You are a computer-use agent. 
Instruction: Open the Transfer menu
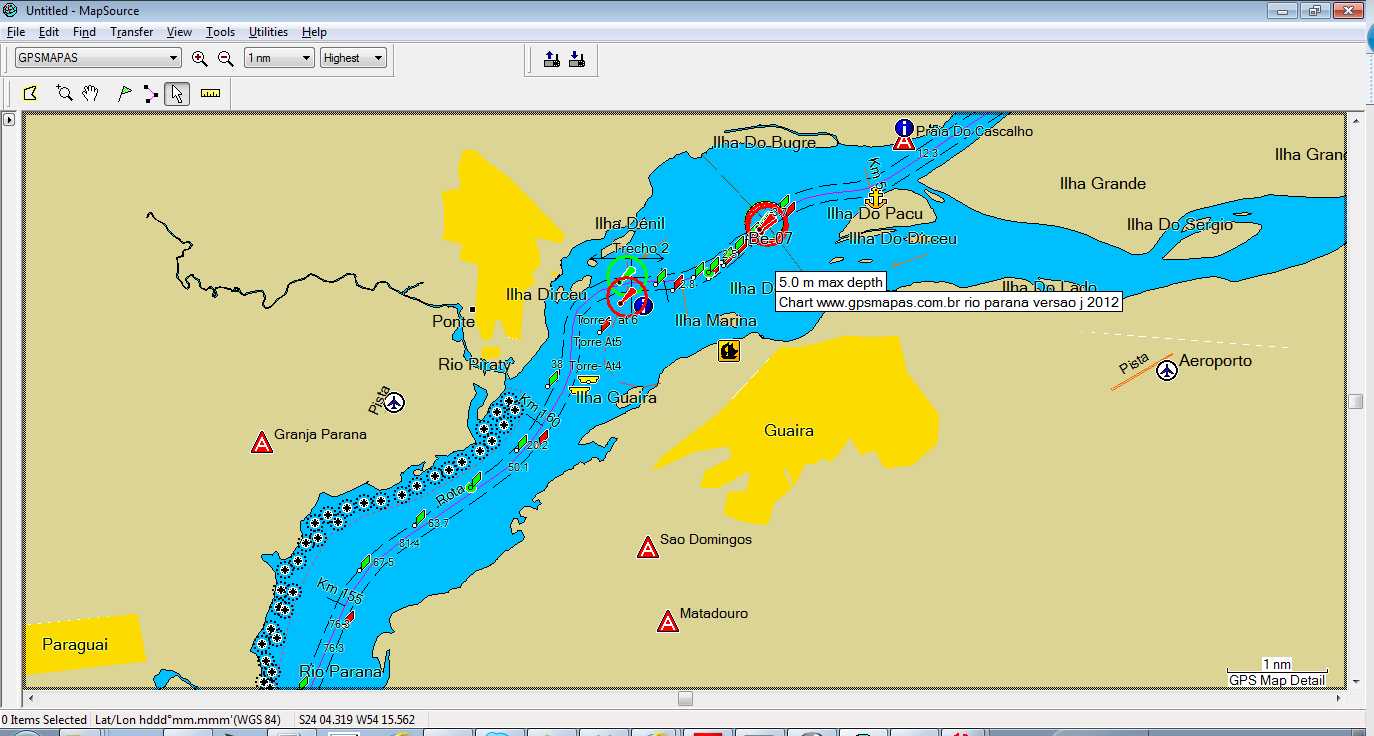coord(131,32)
